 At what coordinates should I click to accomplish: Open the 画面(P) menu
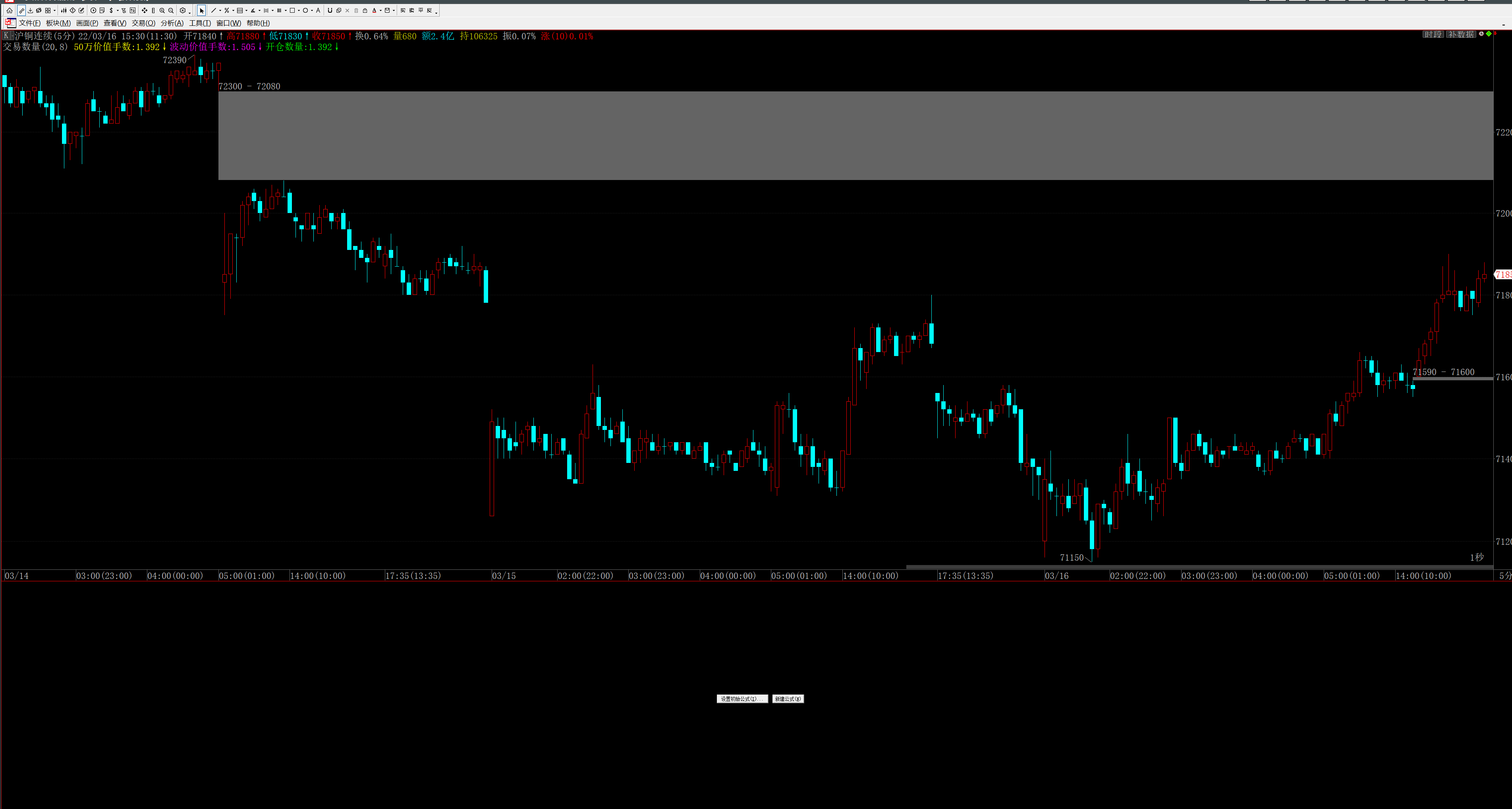coord(87,23)
